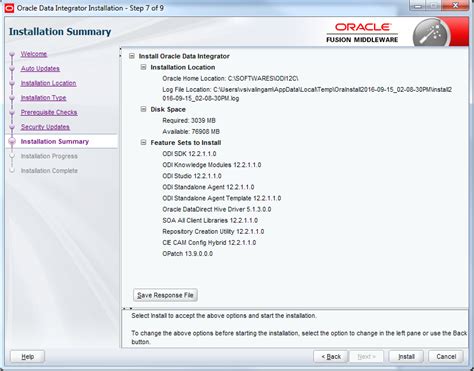Select ODI Studio 12.2.1.1.0 row
This screenshot has width=474, height=371.
click(x=192, y=176)
